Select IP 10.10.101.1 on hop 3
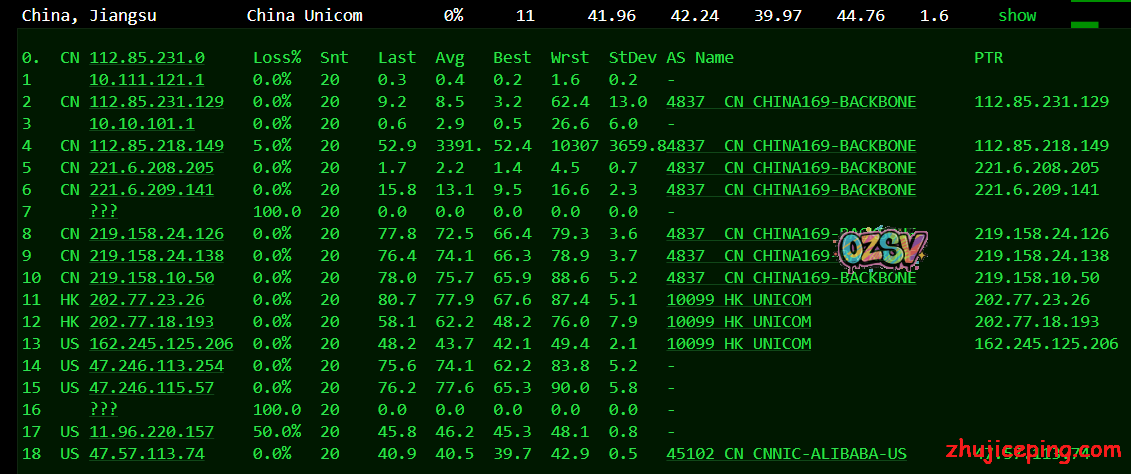The width and height of the screenshot is (1131, 474). 142,124
